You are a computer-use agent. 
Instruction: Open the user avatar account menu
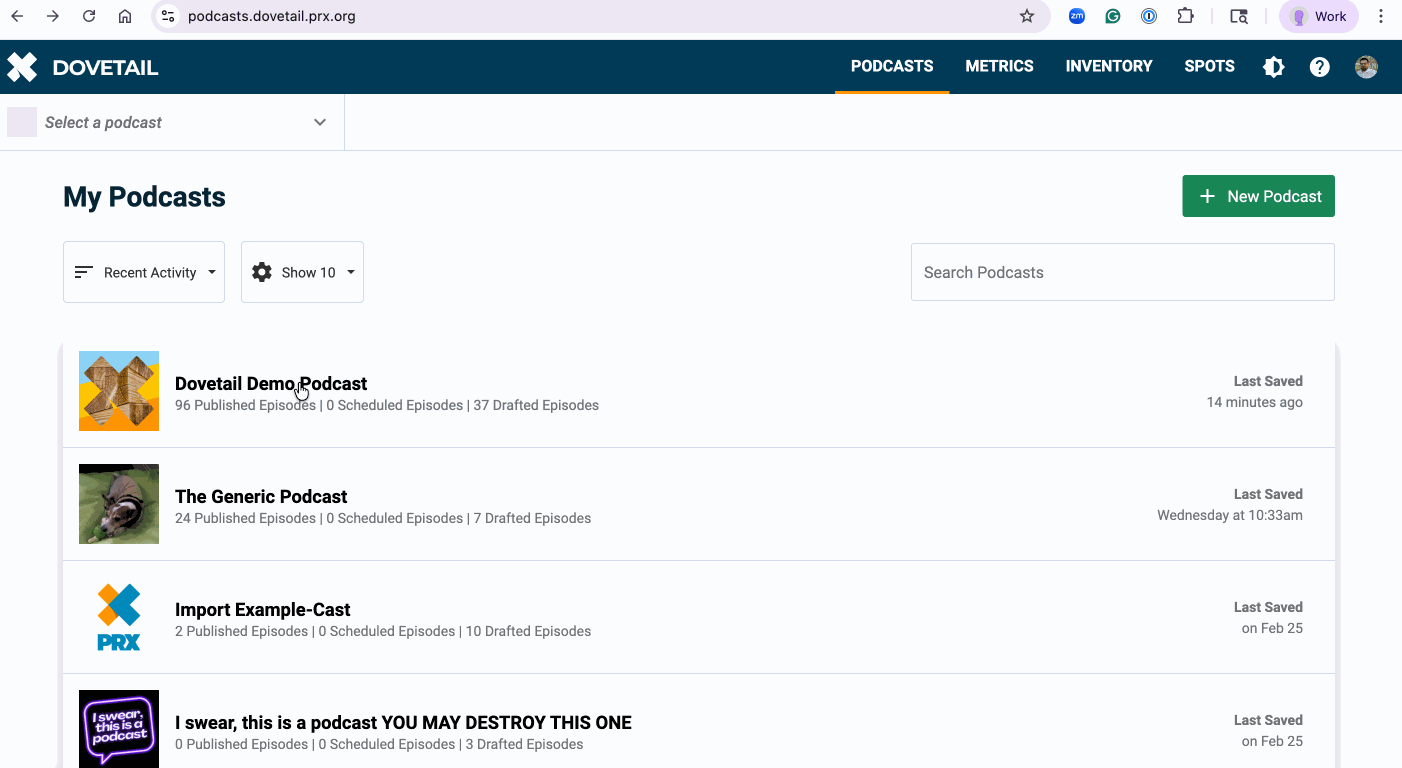pos(1366,67)
